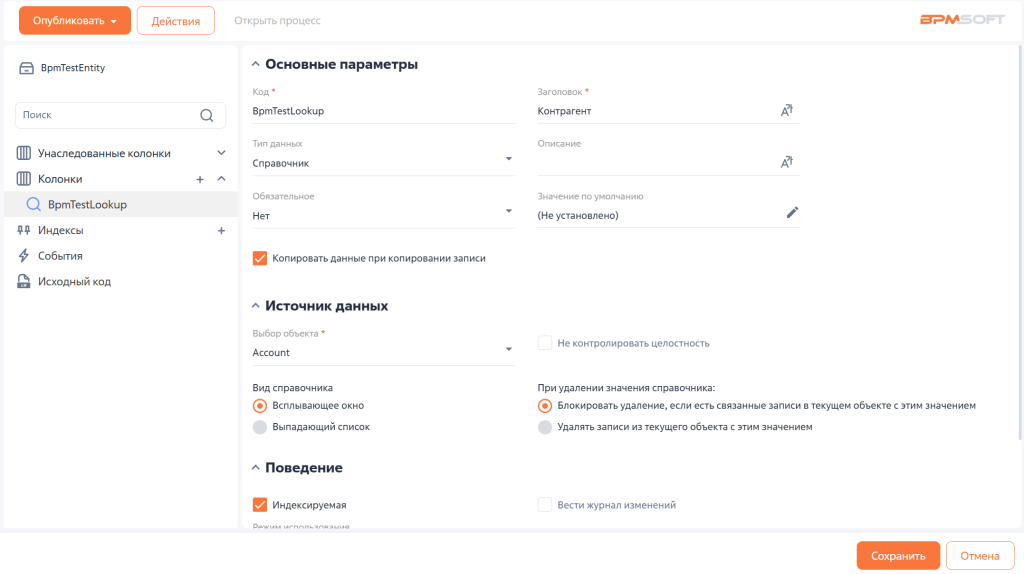Click the Исходный код file icon

tap(24, 281)
